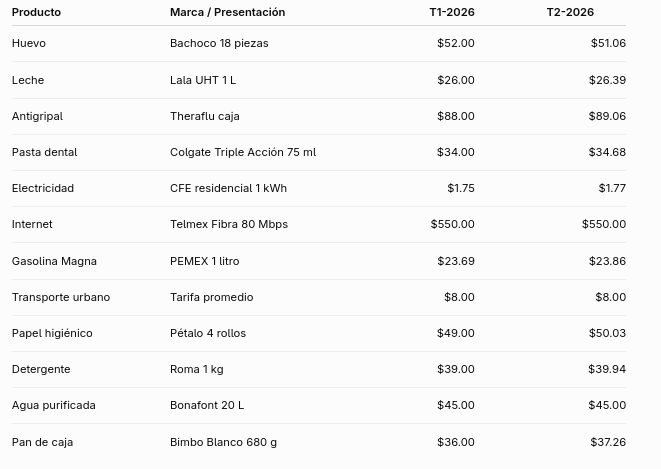The height and width of the screenshot is (469, 661).
Task: Click the Electricidad T2 price $1.77
Action: tap(612, 188)
